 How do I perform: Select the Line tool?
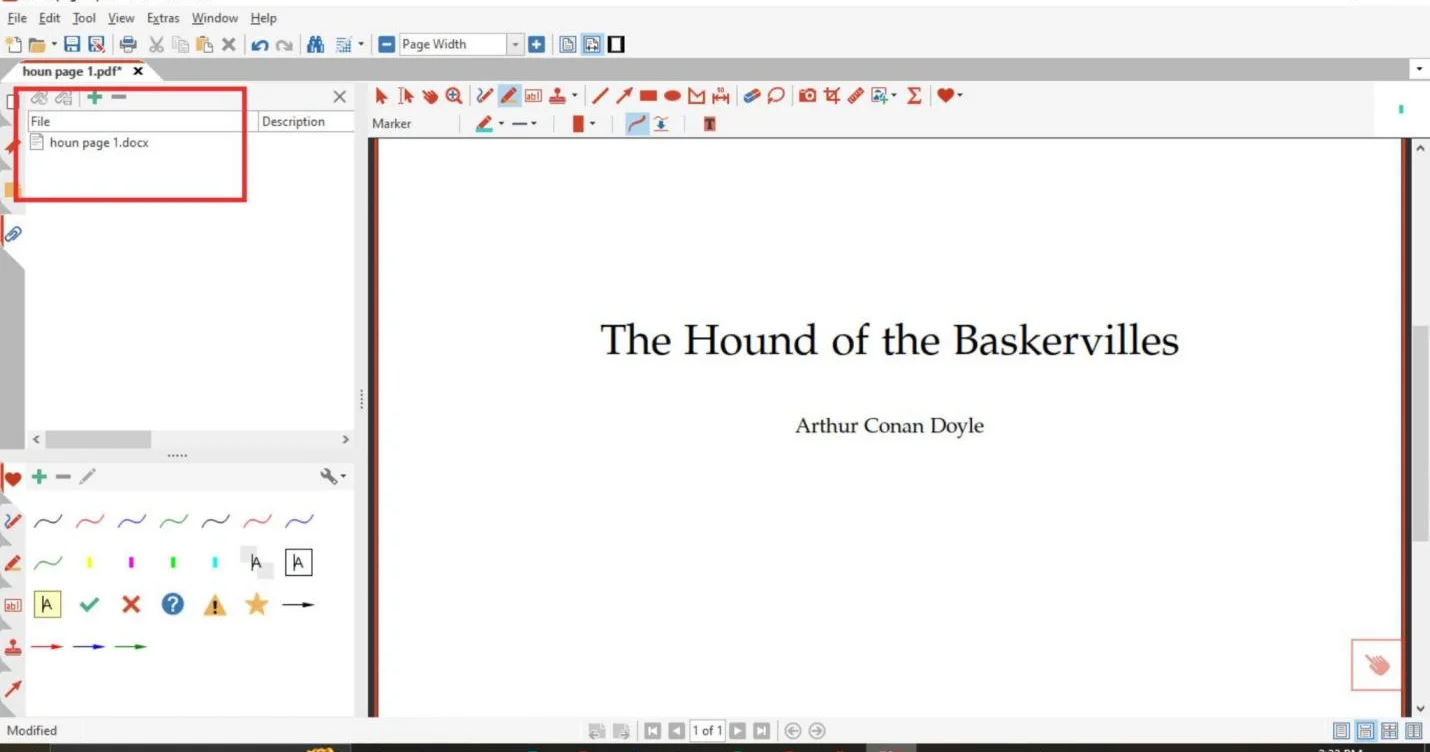pyautogui.click(x=600, y=96)
